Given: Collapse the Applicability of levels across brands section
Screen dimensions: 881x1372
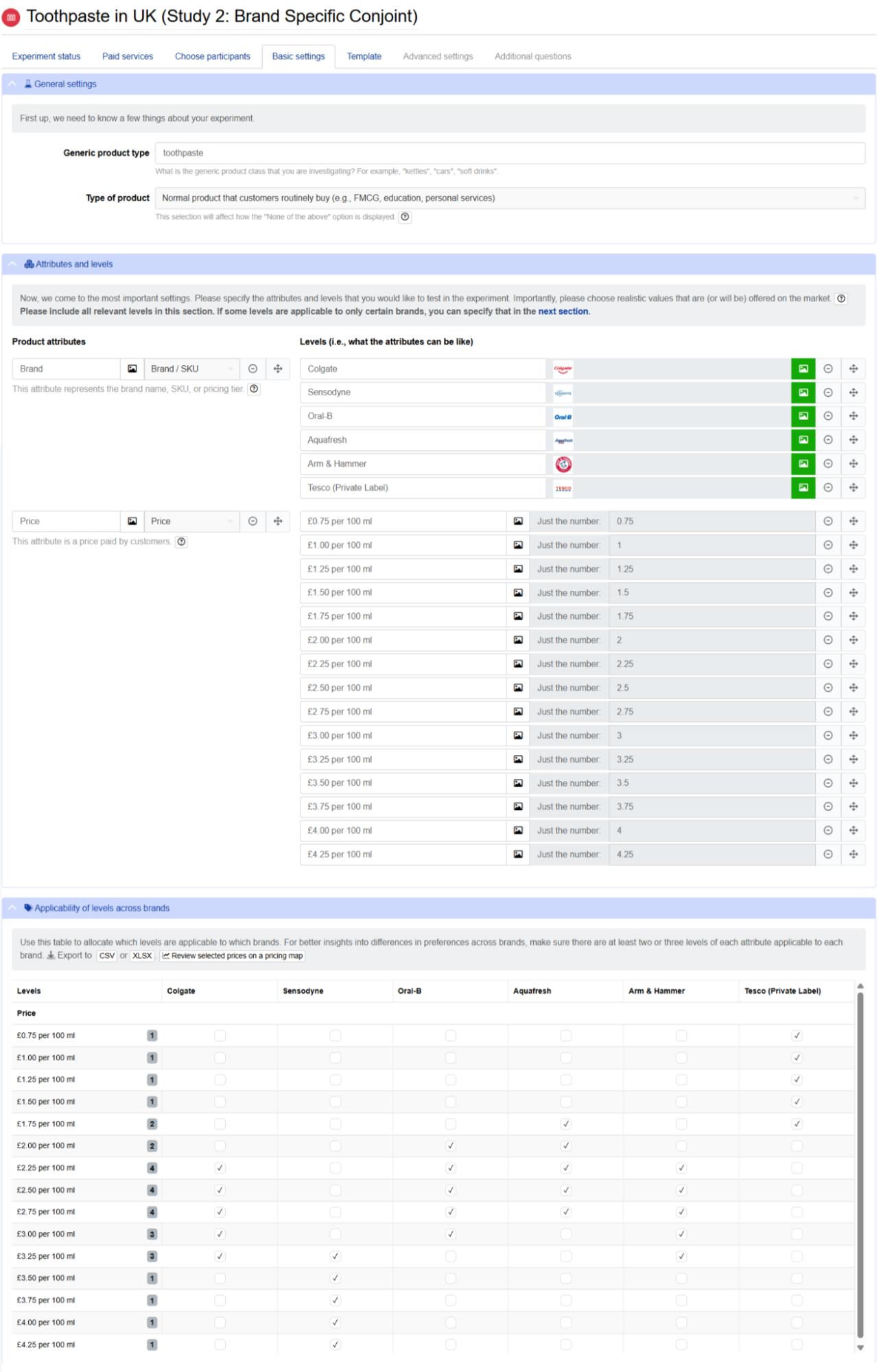Looking at the screenshot, I should coord(12,908).
